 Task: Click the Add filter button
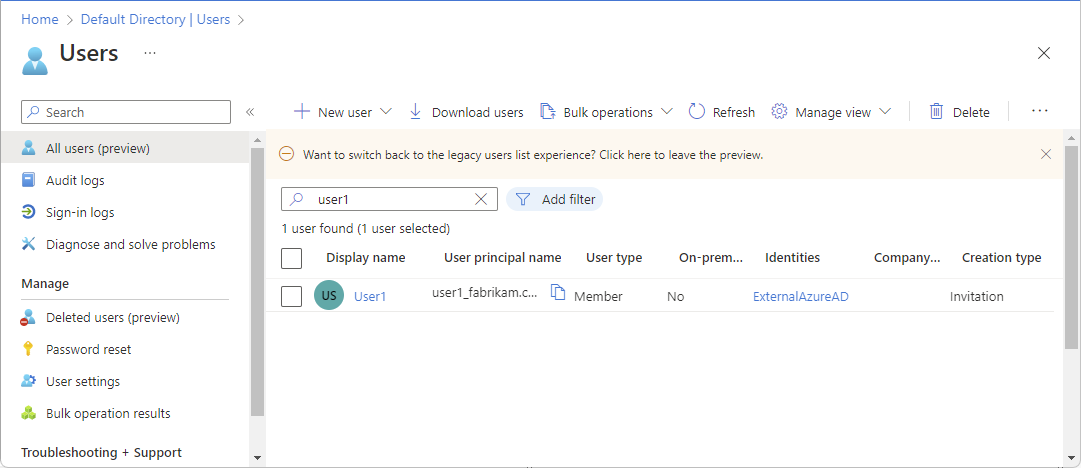pyautogui.click(x=554, y=199)
